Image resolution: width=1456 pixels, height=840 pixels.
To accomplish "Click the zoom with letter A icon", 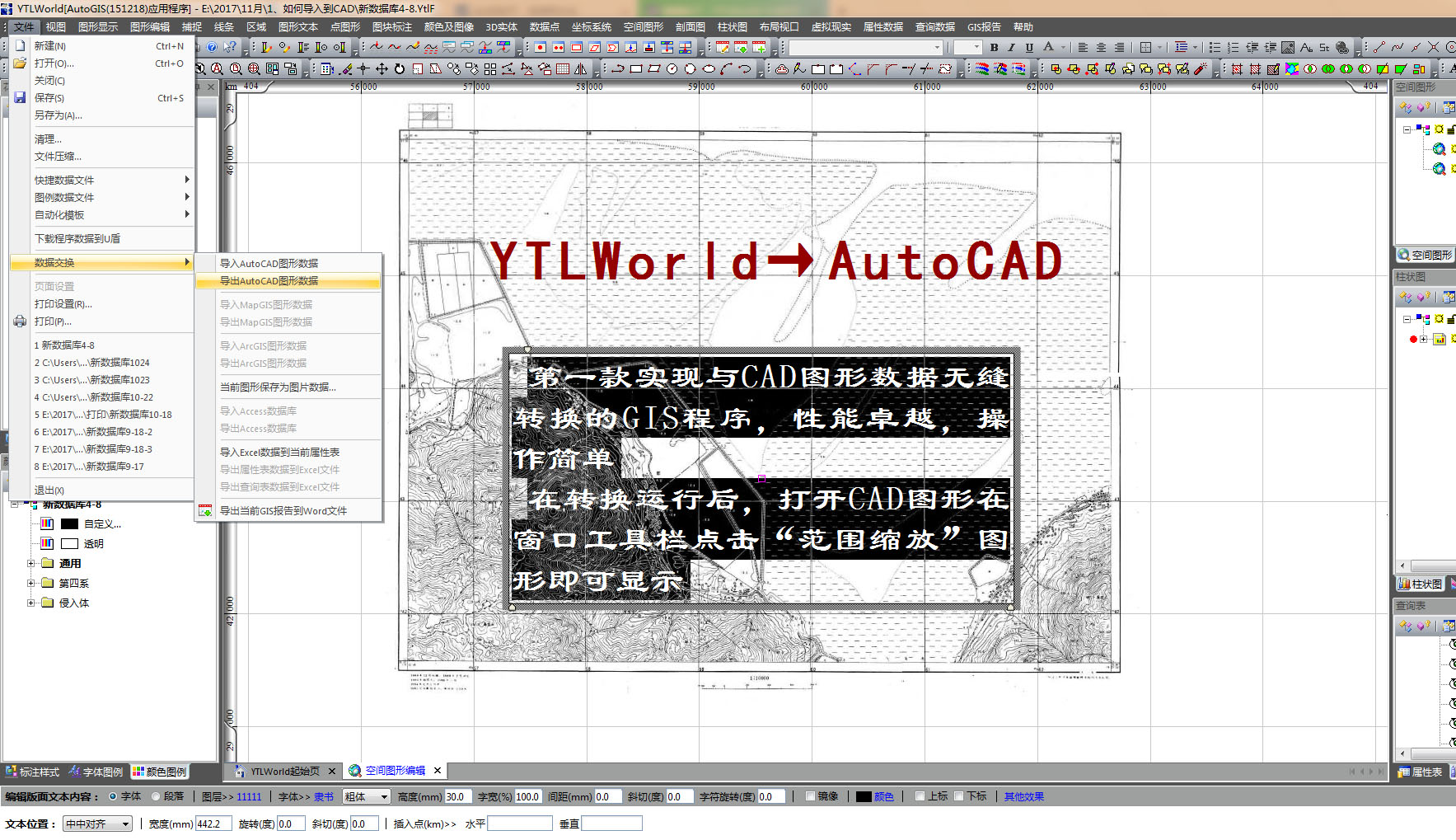I will (x=218, y=69).
